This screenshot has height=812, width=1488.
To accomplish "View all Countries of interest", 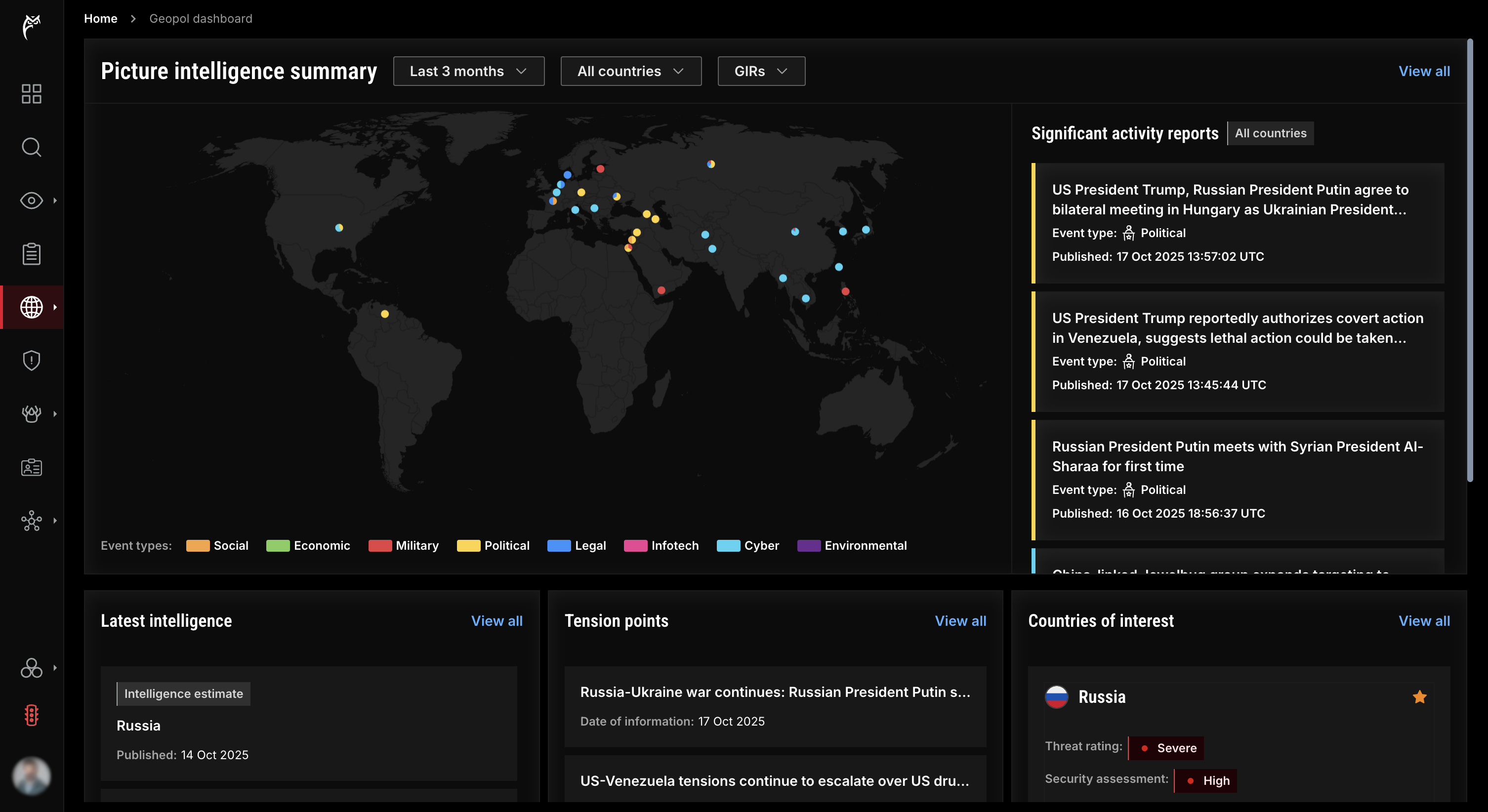I will (x=1424, y=621).
